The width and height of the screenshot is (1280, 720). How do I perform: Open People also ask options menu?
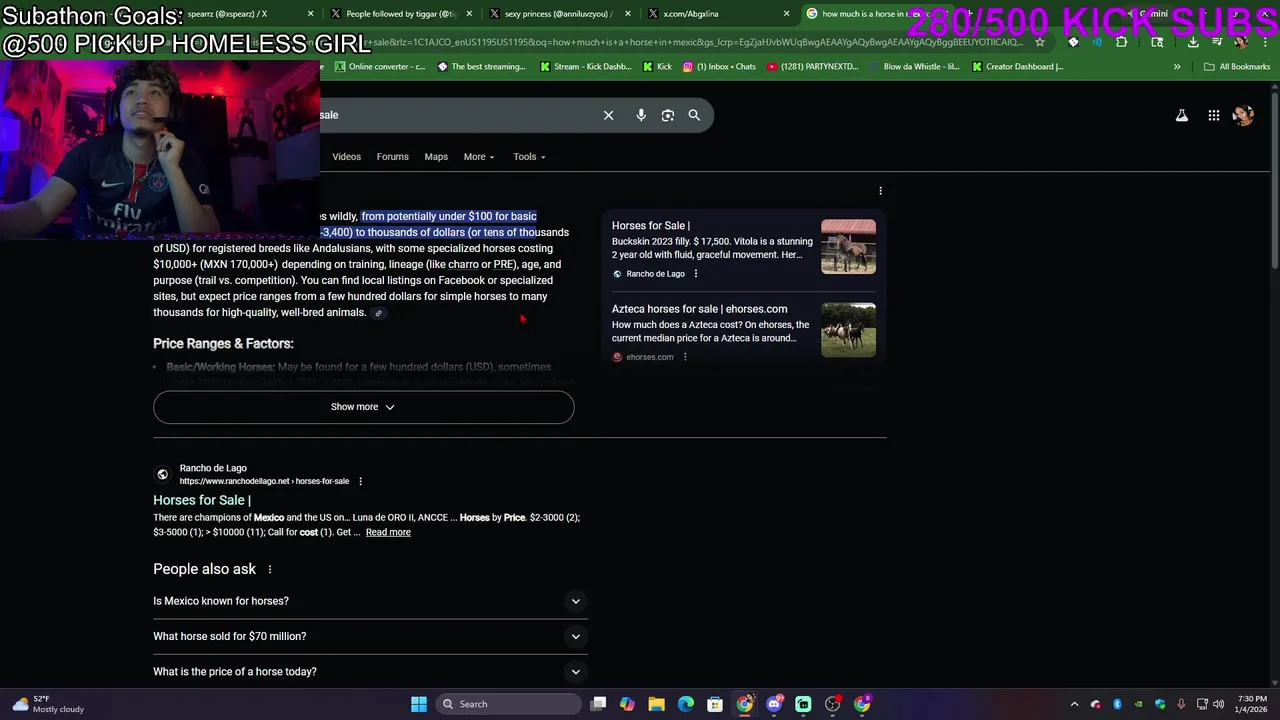269,569
